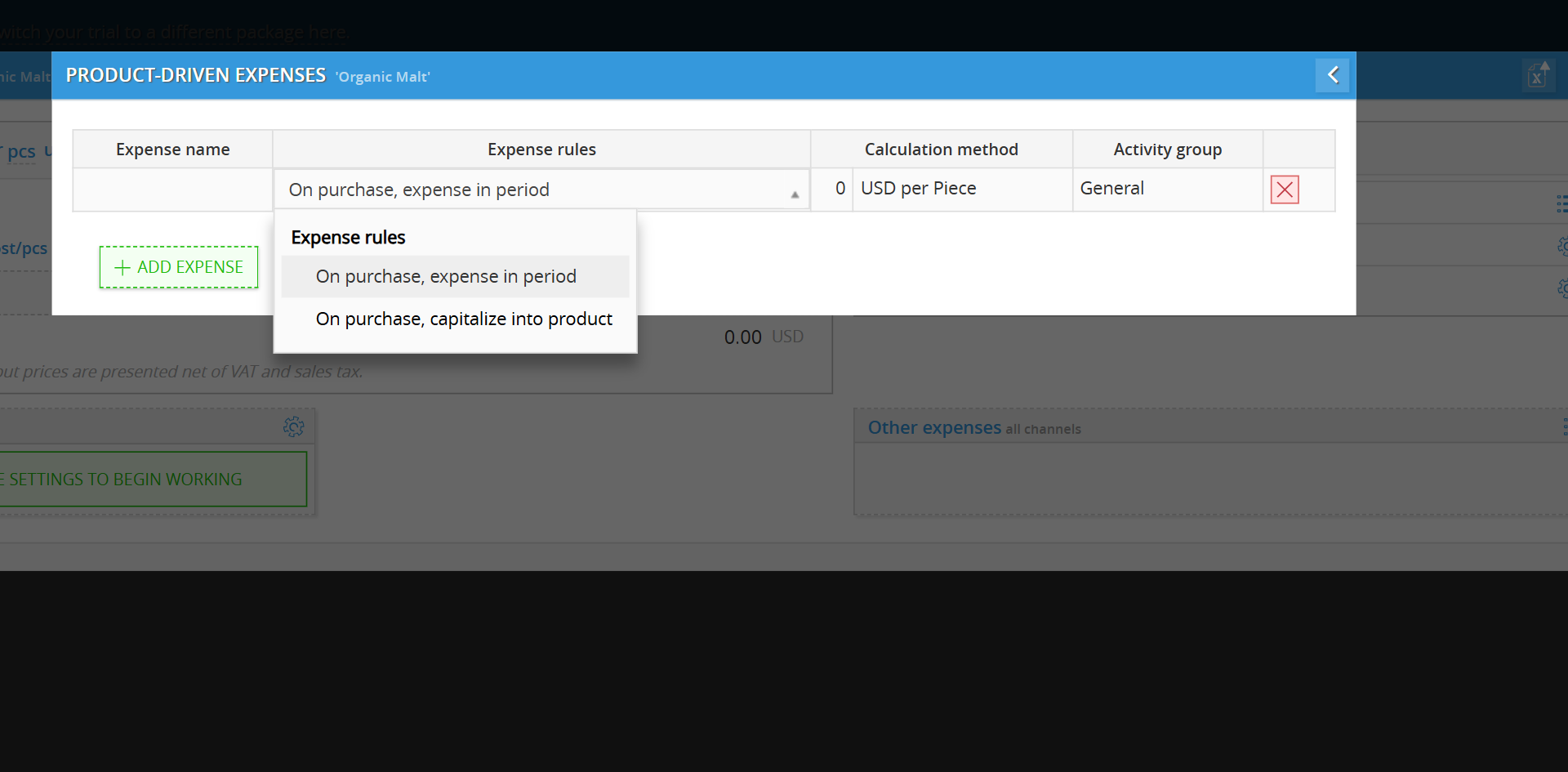Open the General activity group dropdown
The image size is (1568, 772).
click(x=1166, y=189)
